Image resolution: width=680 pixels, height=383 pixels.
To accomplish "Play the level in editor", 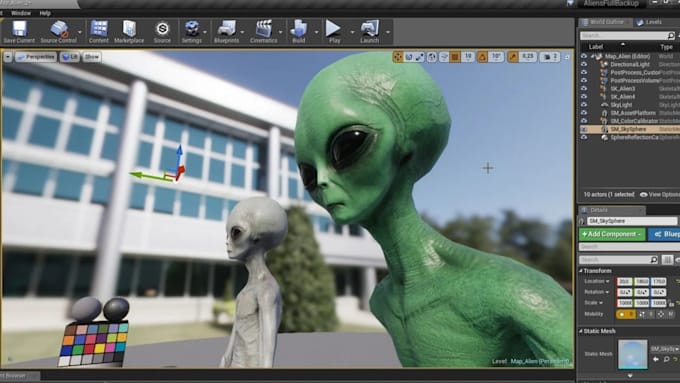I will [x=334, y=32].
